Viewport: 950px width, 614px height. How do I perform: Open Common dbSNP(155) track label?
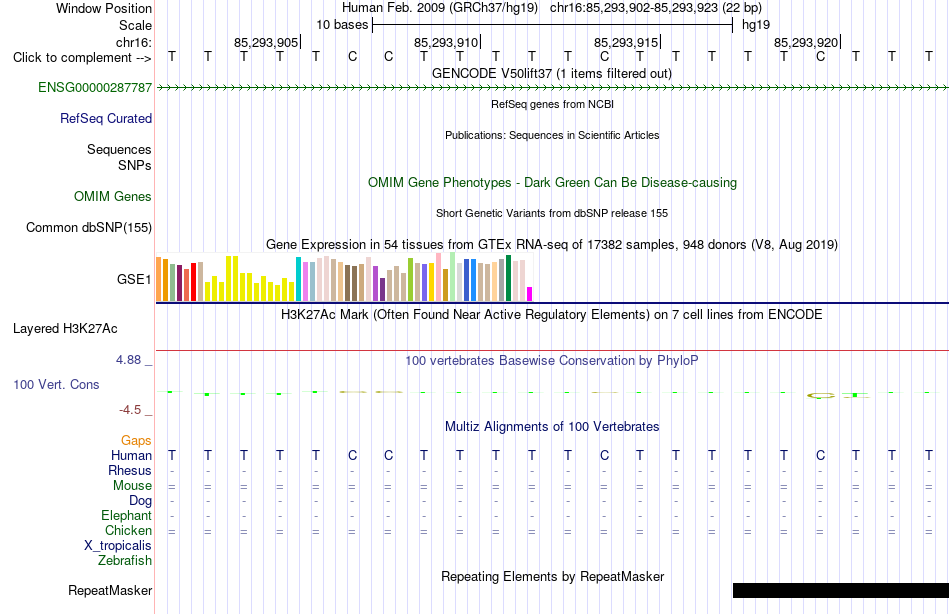point(89,227)
